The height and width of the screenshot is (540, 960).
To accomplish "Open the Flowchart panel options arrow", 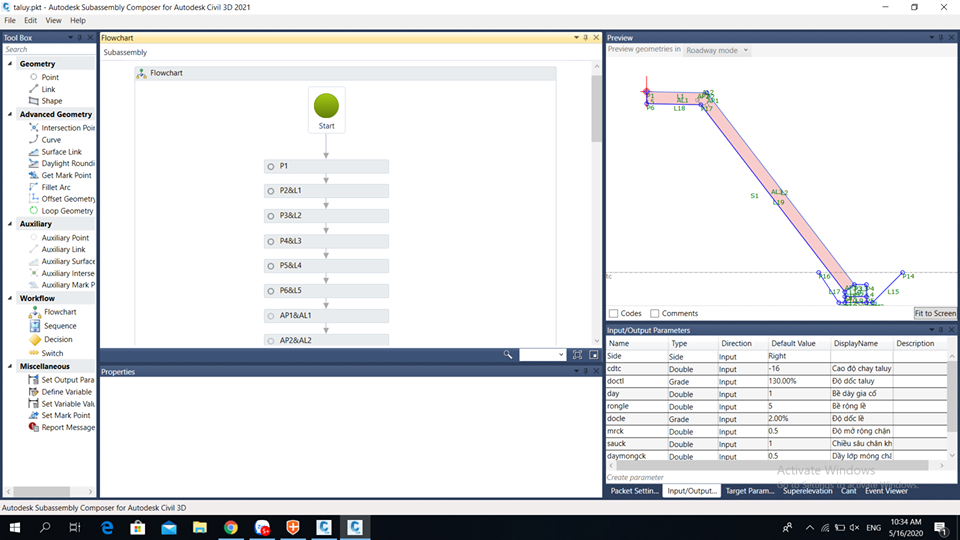I will tap(576, 38).
